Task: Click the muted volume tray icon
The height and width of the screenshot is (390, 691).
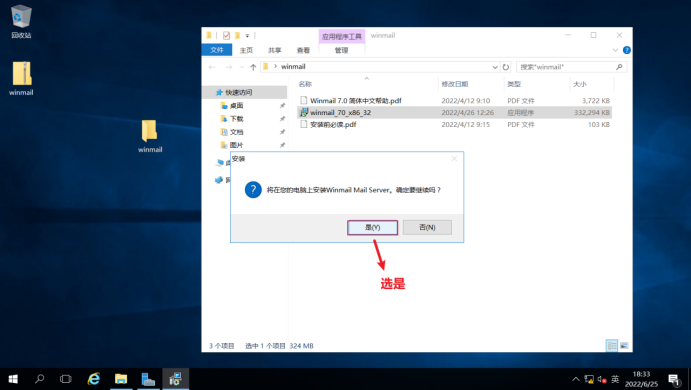Action: click(x=602, y=379)
